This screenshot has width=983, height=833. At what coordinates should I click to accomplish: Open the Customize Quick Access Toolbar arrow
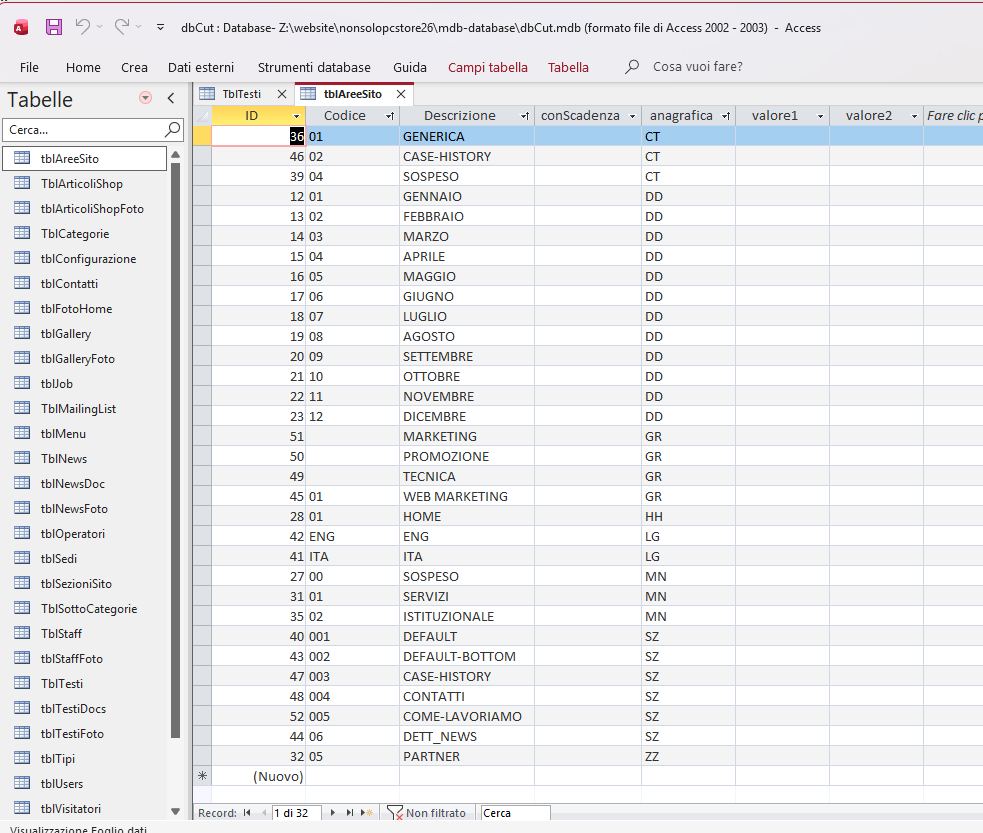click(160, 27)
